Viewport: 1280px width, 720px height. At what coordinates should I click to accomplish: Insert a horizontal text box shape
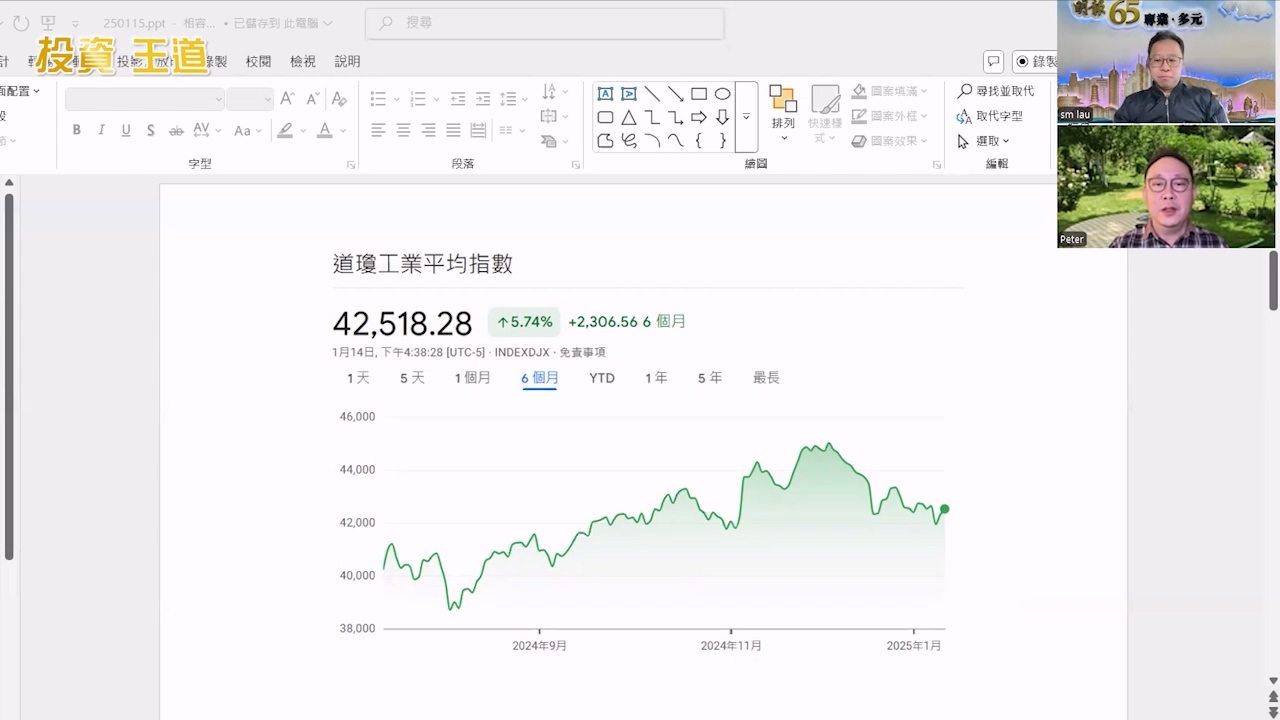tap(605, 94)
